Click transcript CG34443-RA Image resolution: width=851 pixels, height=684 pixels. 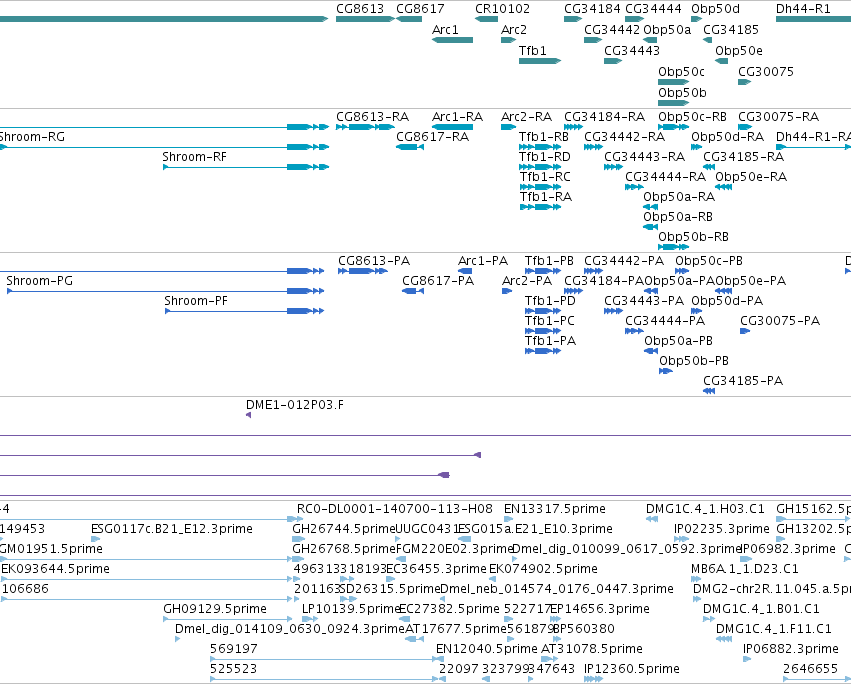coord(613,167)
